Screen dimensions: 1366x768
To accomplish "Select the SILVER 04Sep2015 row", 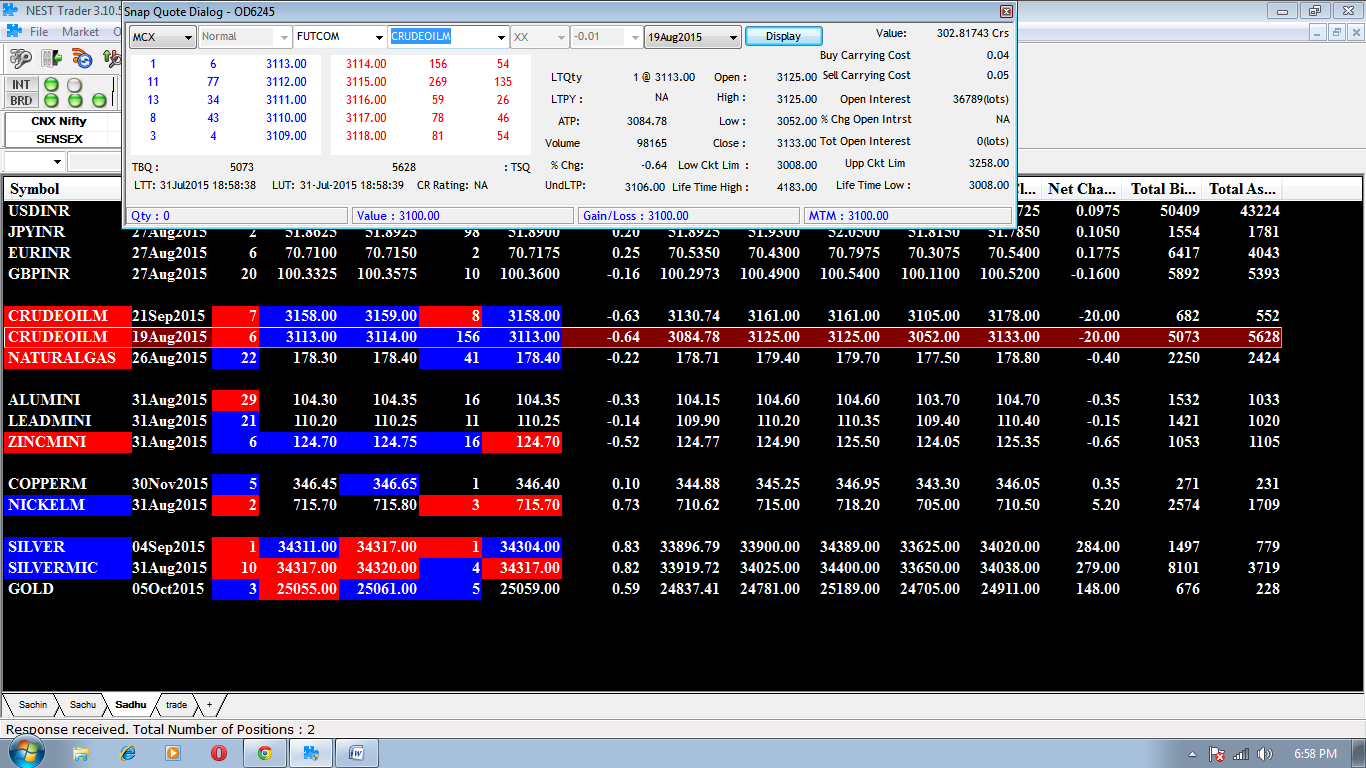I will tap(642, 547).
